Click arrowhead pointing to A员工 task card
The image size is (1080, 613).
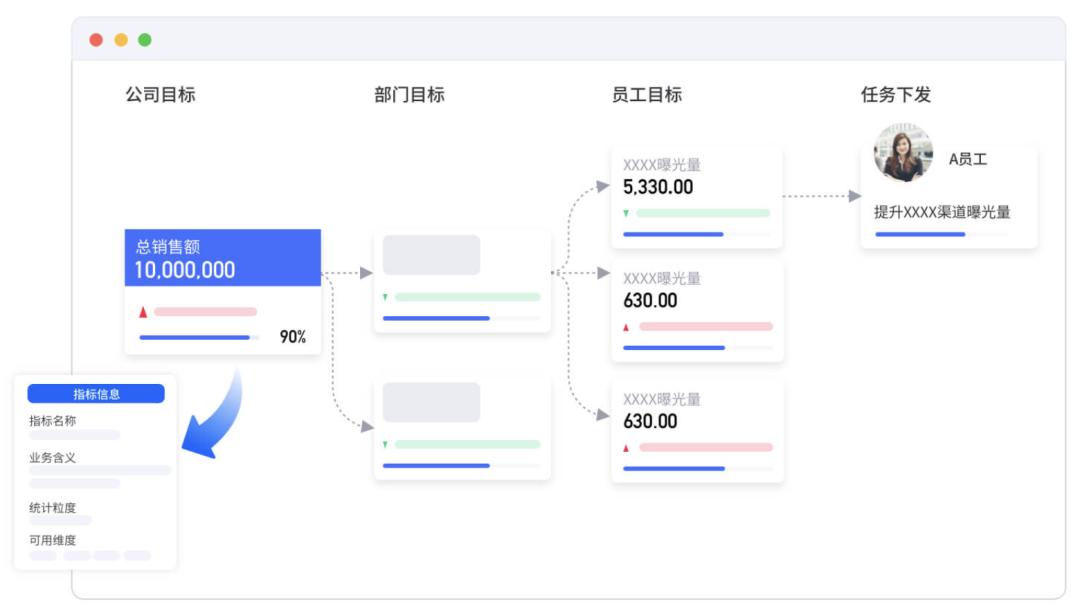pos(854,196)
